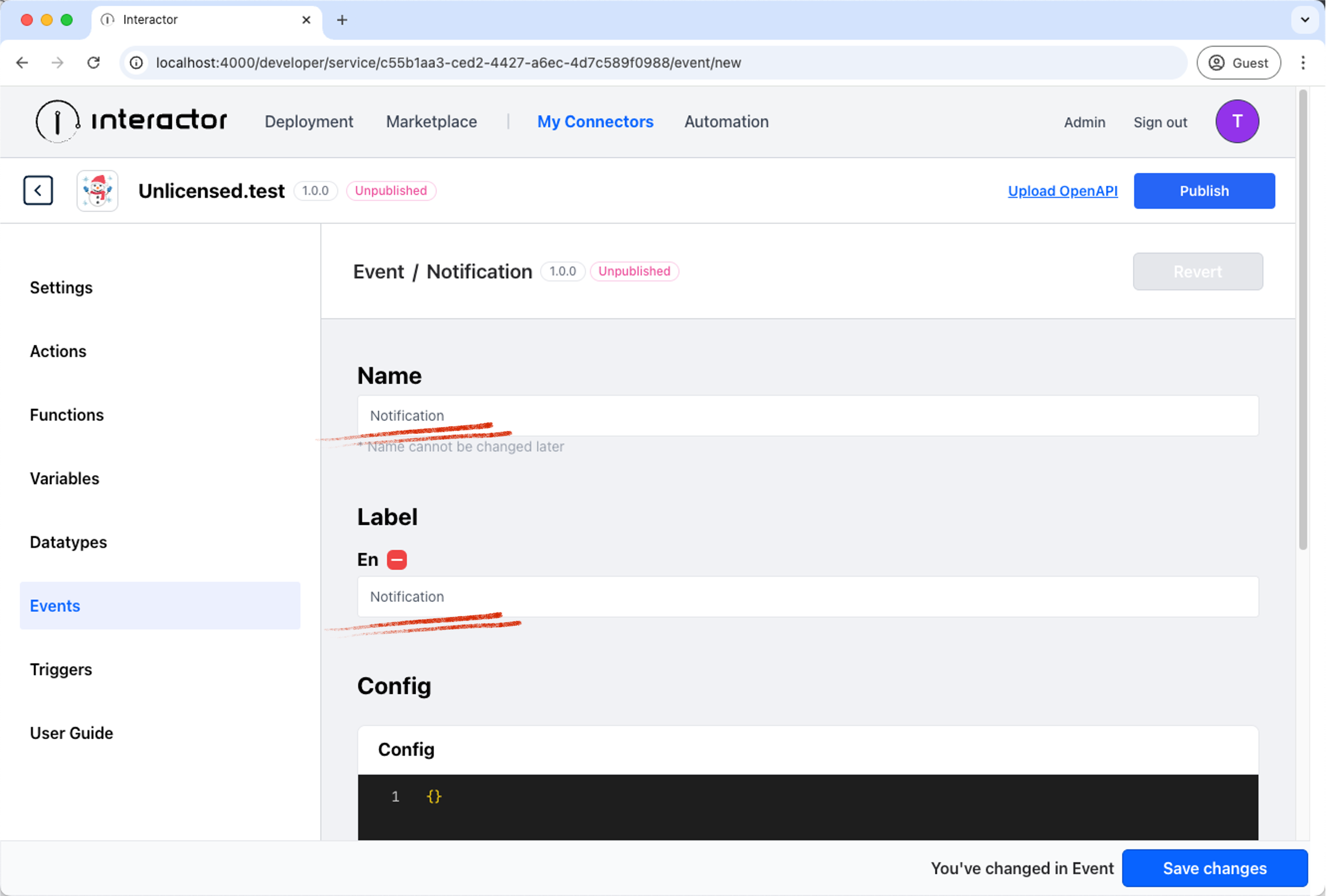1327x896 pixels.
Task: Click the Save changes button
Action: coord(1215,868)
